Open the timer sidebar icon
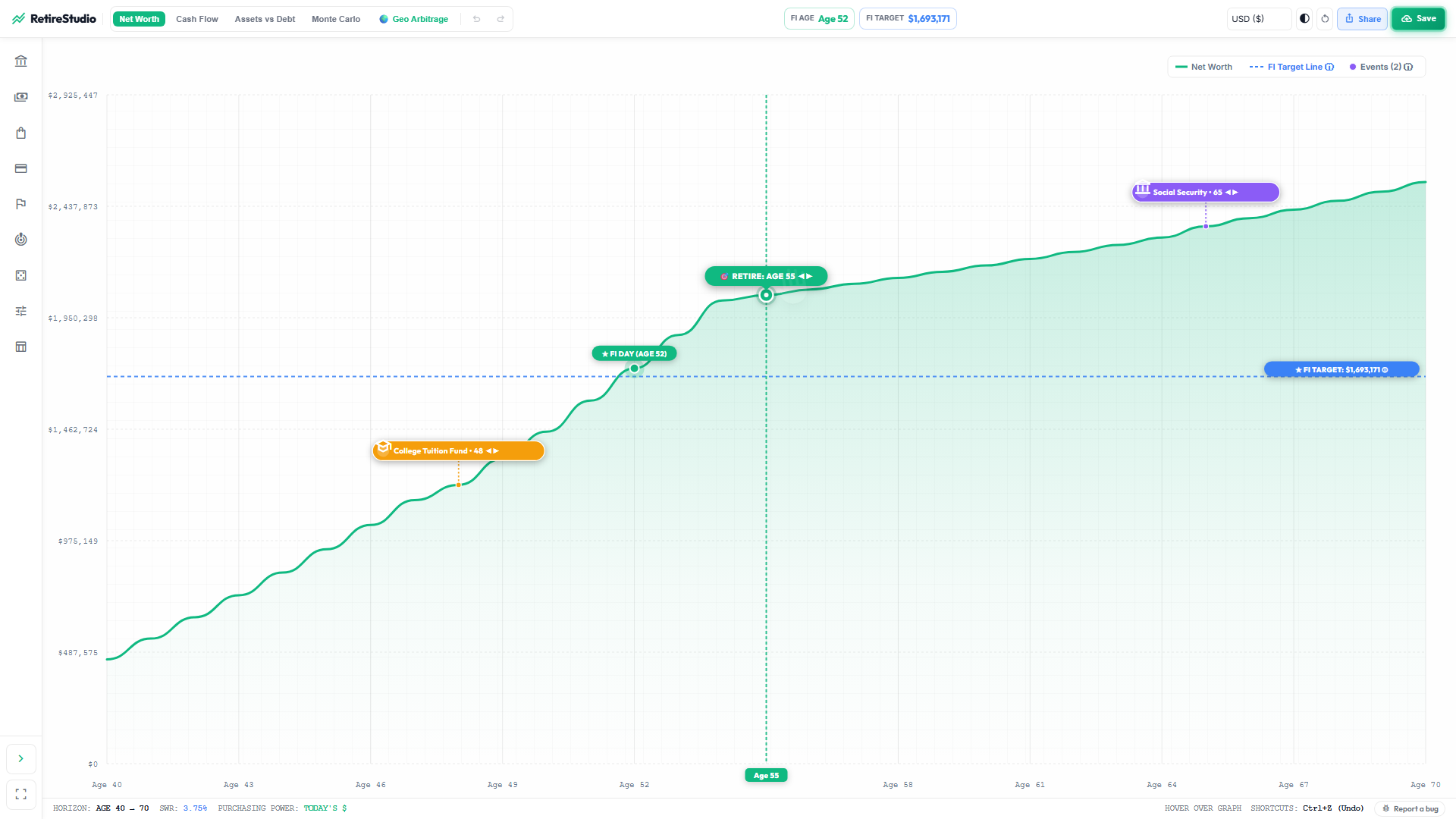This screenshot has width=1456, height=819. point(21,240)
